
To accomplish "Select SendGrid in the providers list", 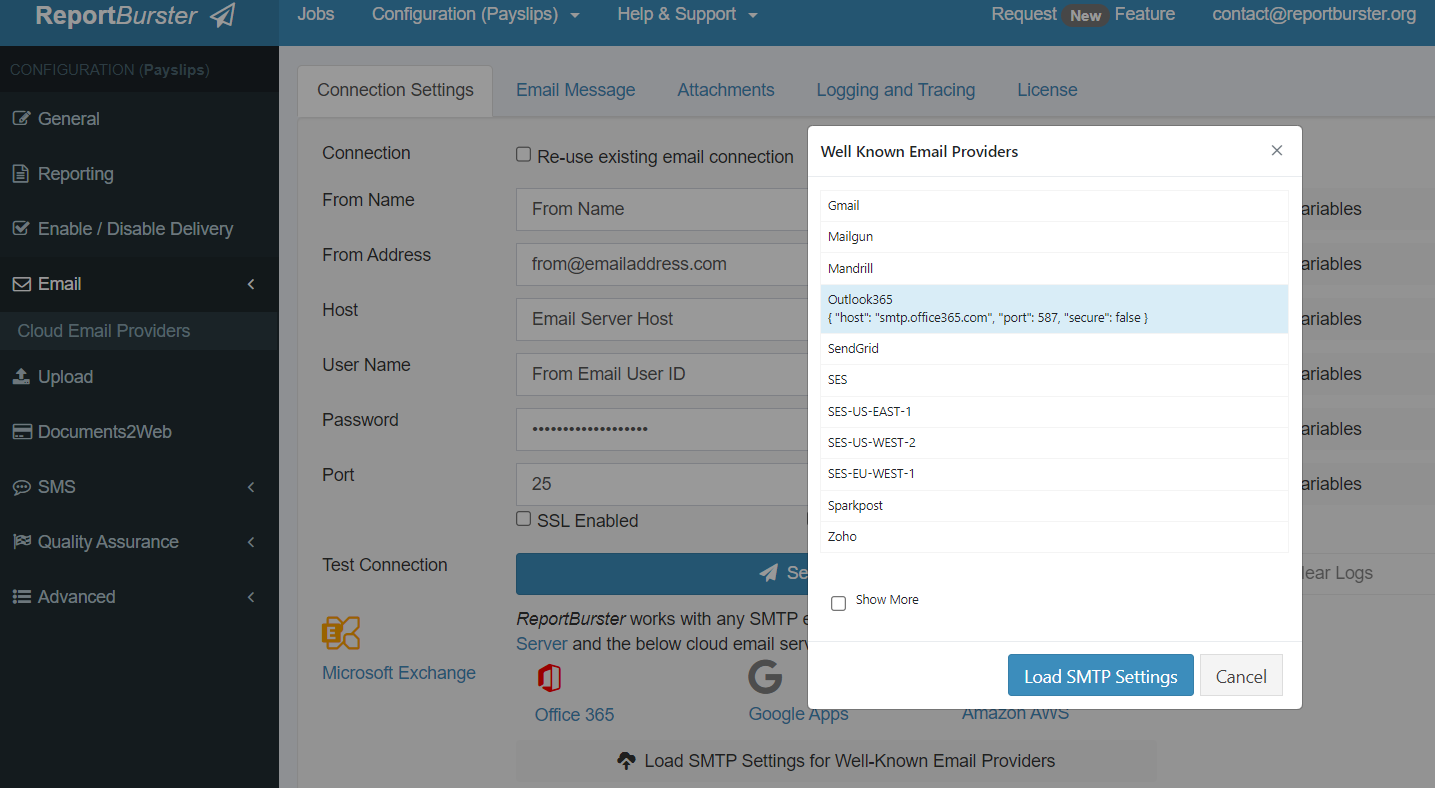I will 1054,349.
